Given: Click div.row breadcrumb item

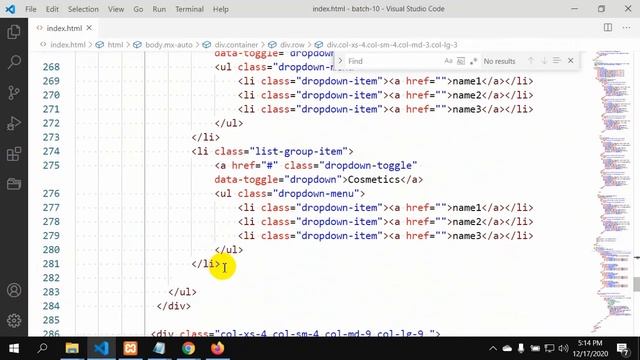Looking at the screenshot, I should pyautogui.click(x=292, y=45).
